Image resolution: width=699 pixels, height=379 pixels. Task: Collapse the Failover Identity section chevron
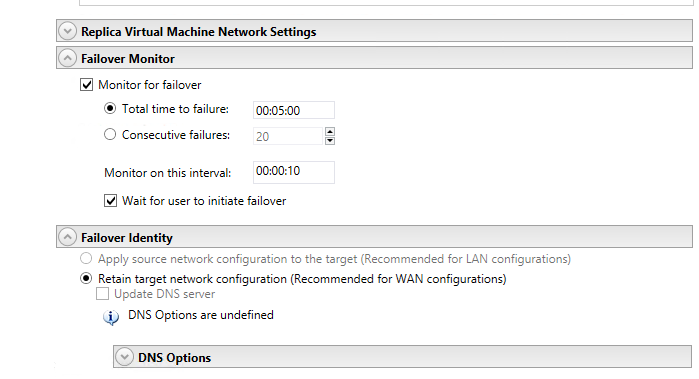tap(67, 237)
